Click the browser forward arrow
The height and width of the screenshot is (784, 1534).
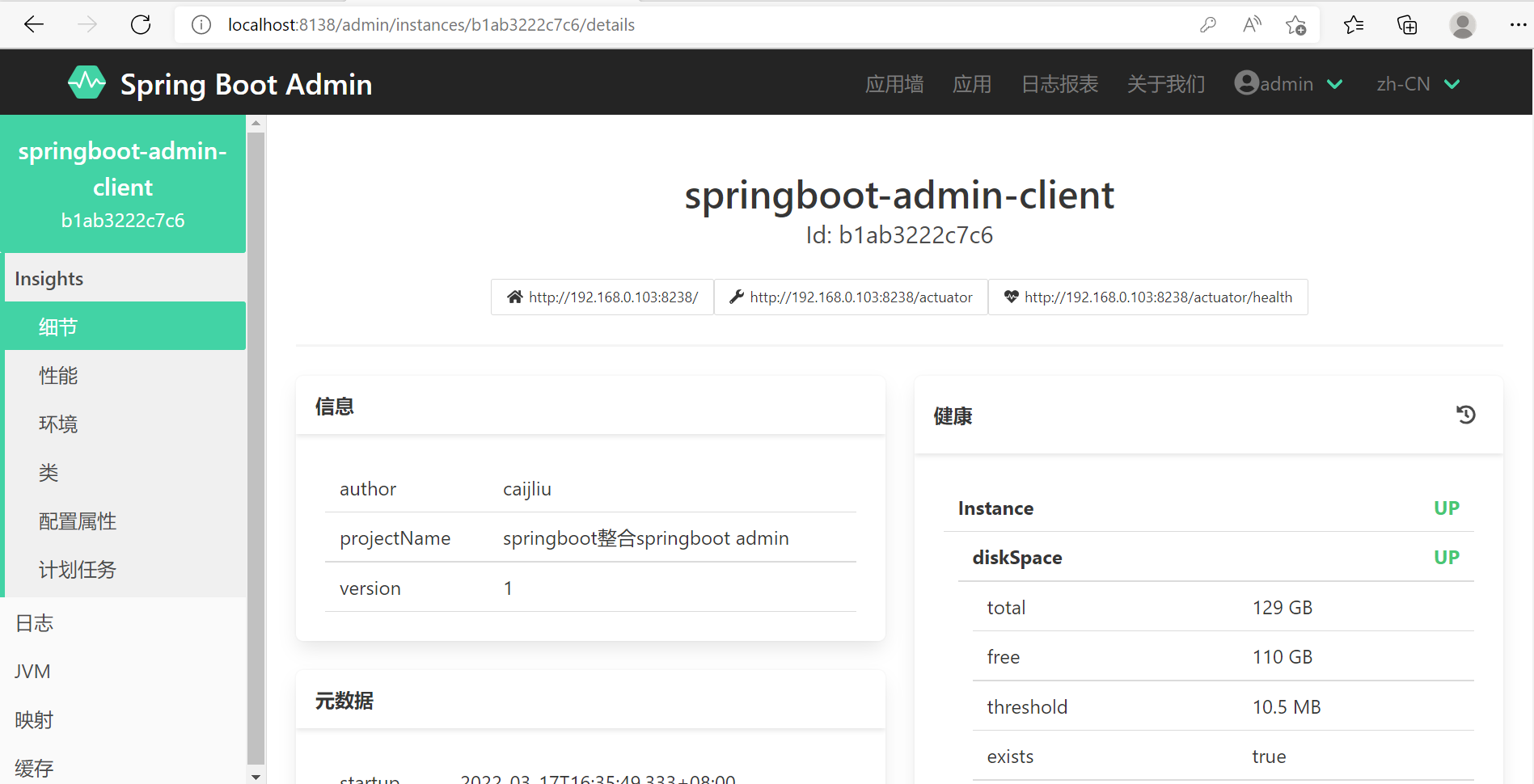click(87, 25)
